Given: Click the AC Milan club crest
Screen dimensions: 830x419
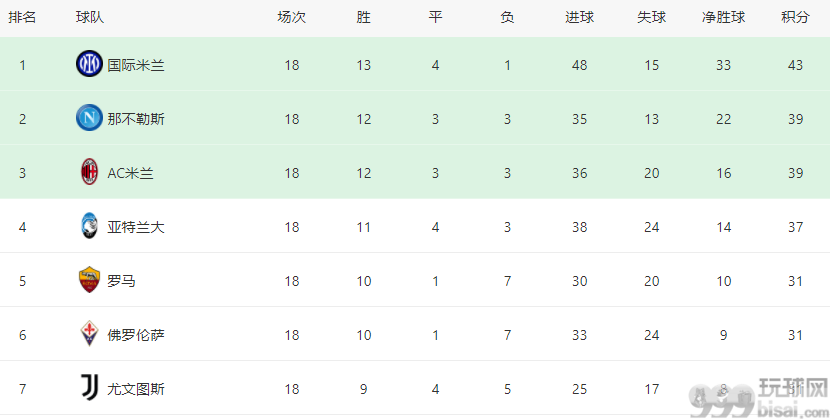Looking at the screenshot, I should pos(89,172).
